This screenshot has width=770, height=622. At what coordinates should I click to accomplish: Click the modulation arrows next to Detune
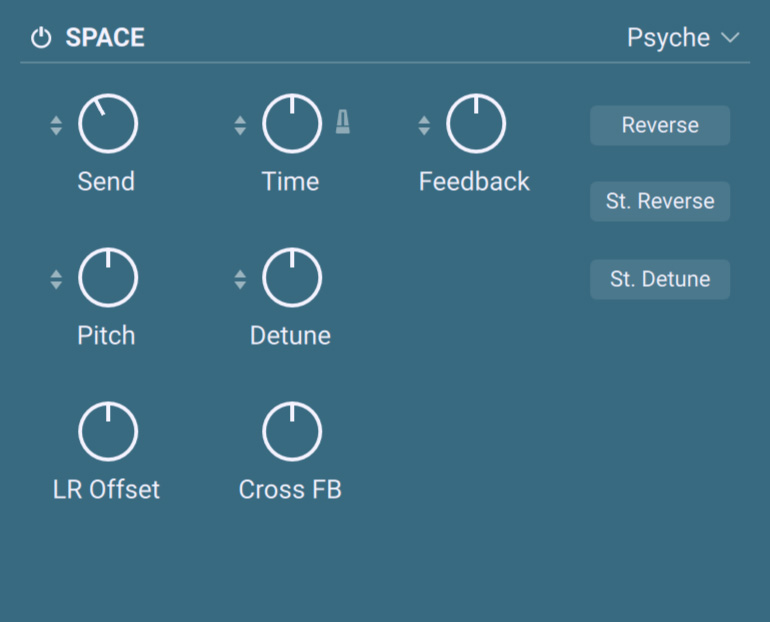pos(240,279)
